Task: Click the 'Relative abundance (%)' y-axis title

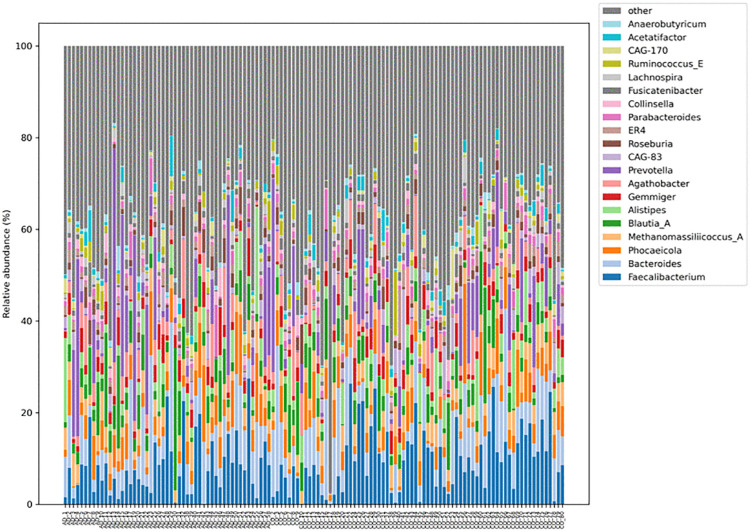Action: (x=6, y=263)
